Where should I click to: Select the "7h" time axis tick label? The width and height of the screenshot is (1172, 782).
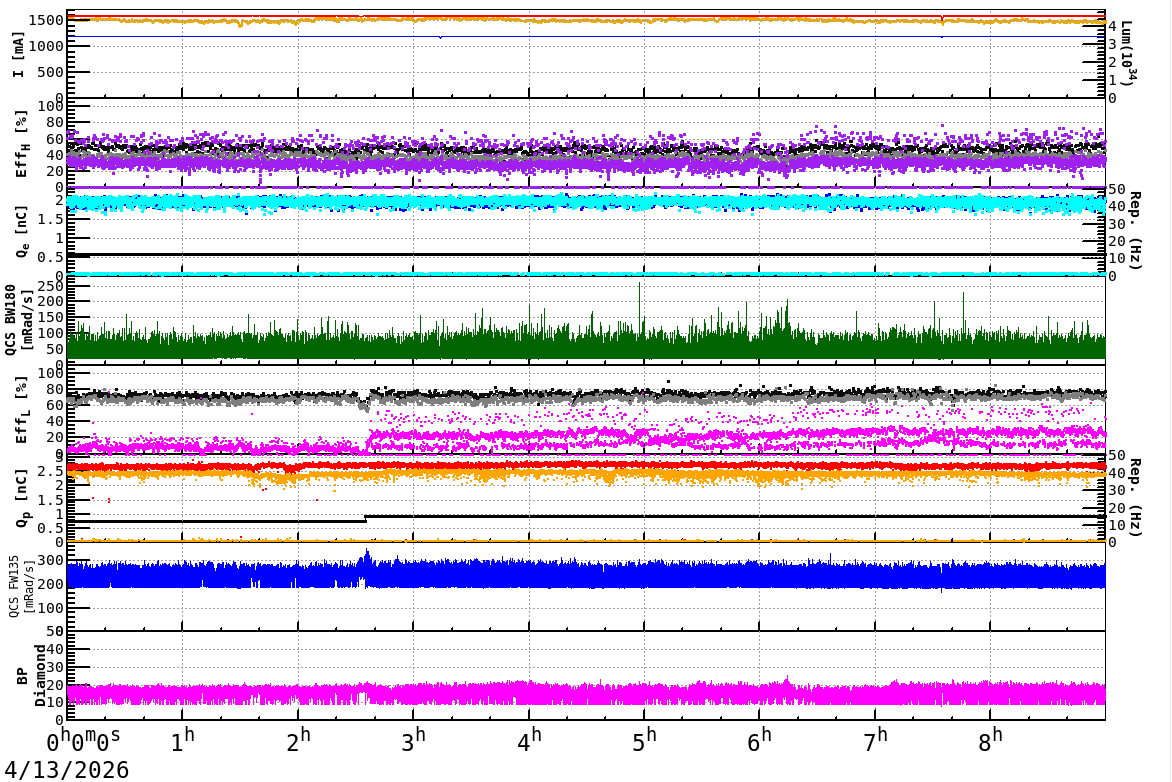(x=875, y=740)
